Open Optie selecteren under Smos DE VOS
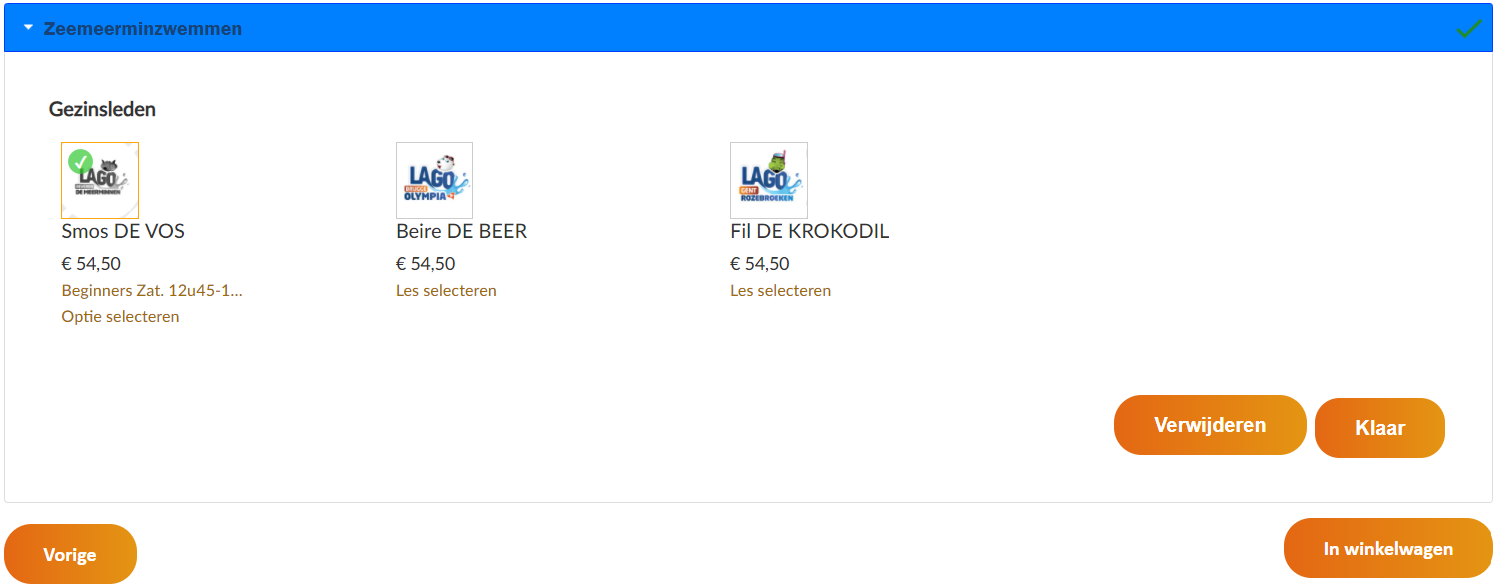 [x=120, y=317]
